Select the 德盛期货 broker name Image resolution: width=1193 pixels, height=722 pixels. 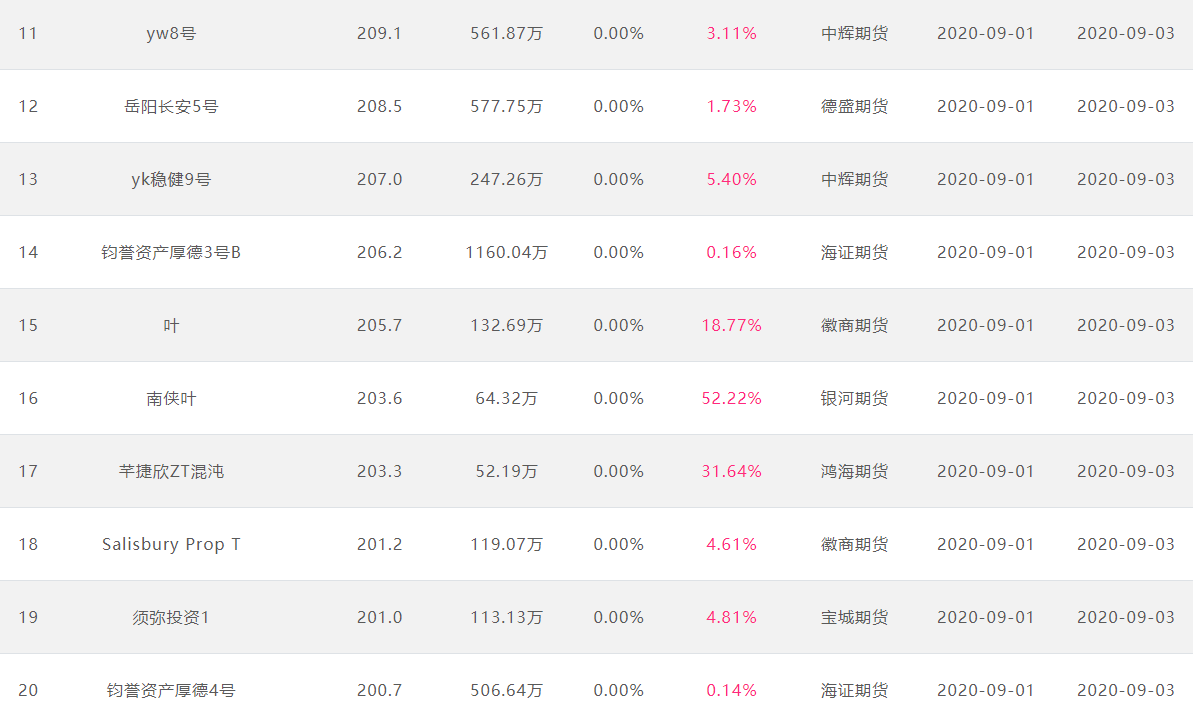(x=854, y=107)
